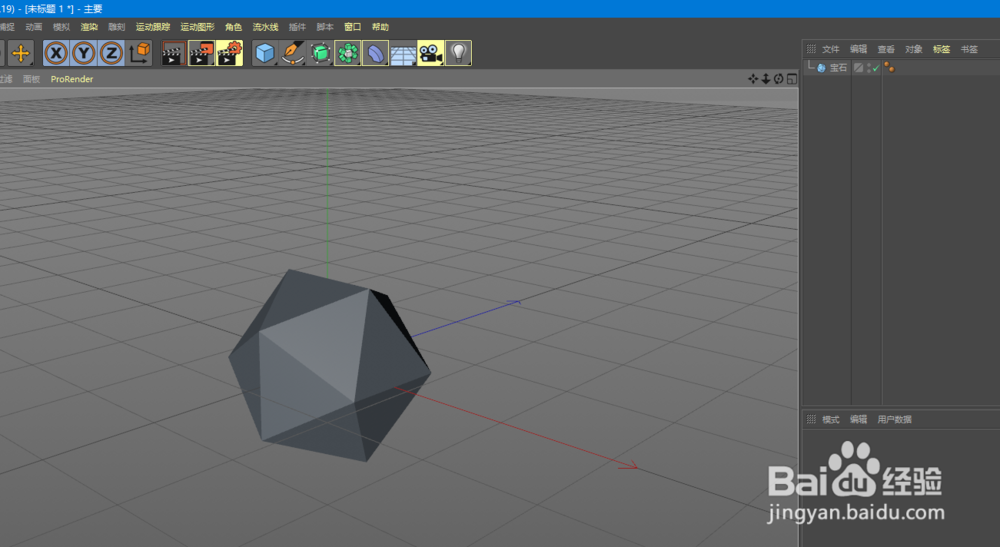Render the active view clapperboard
1000x547 pixels.
[x=173, y=54]
